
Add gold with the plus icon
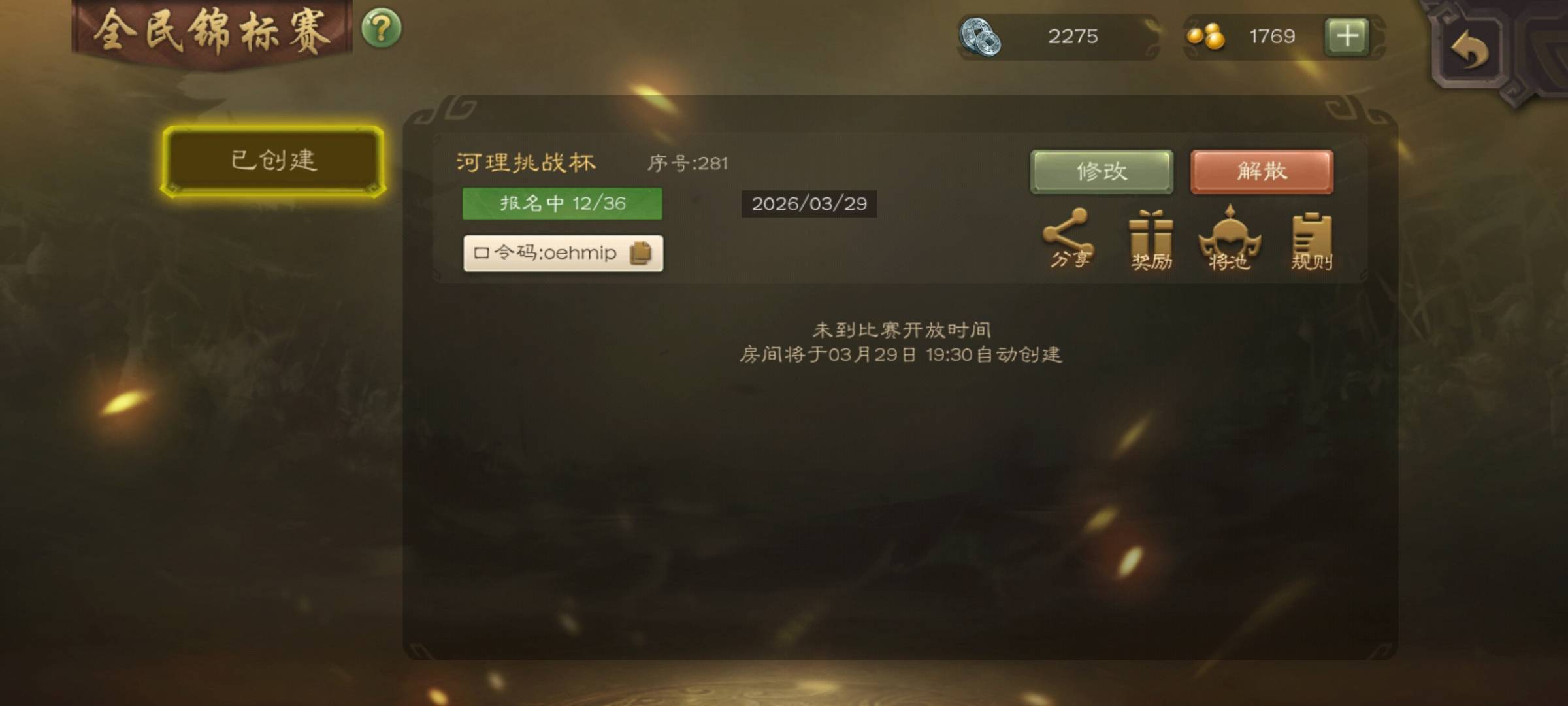pos(1347,36)
